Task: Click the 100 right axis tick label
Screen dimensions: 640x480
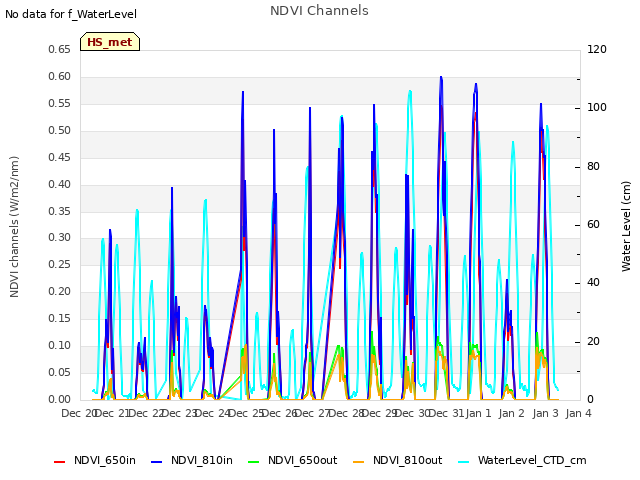Action: point(597,107)
